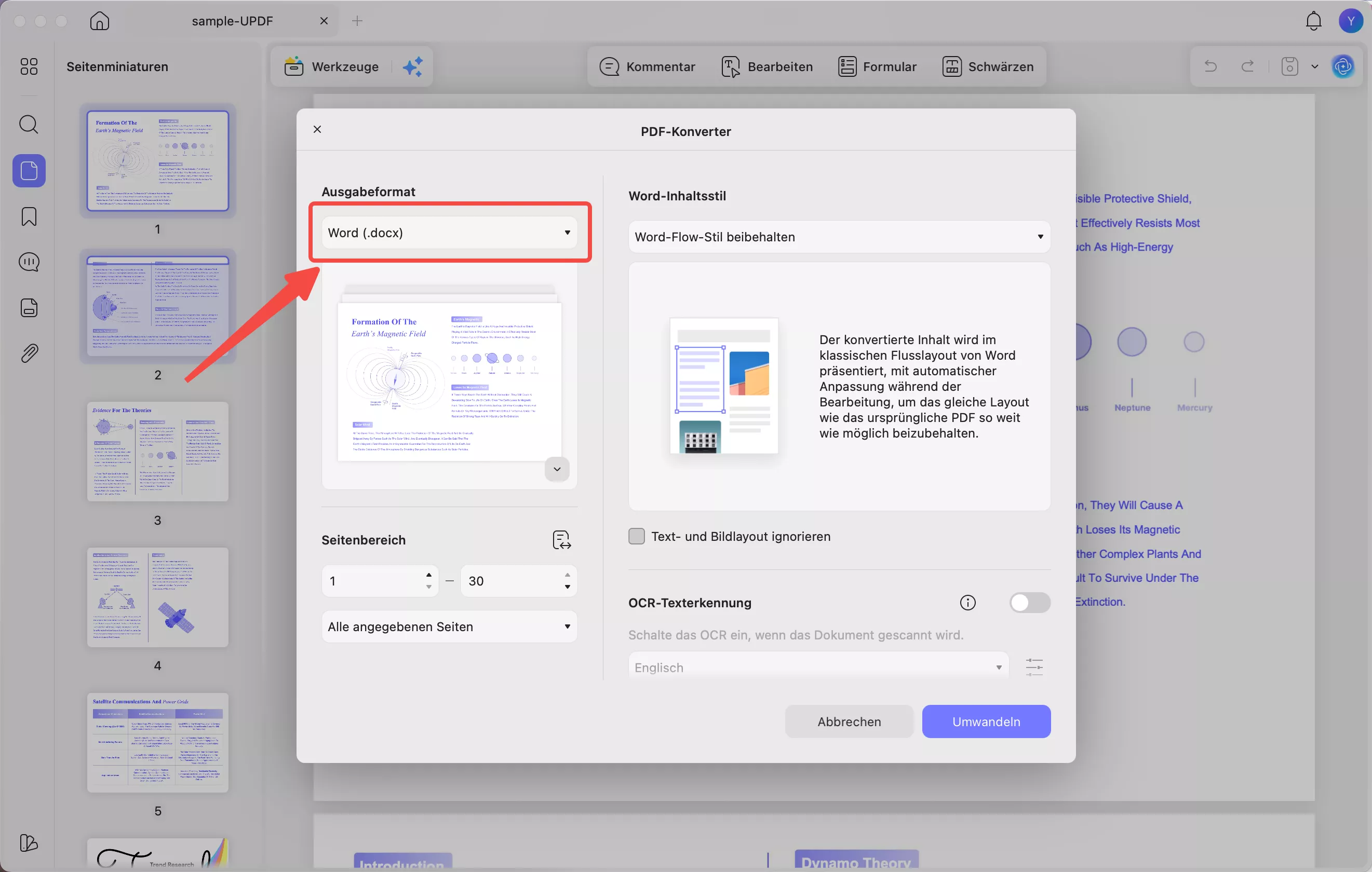Check Text- und Bildlayout ignorieren

click(637, 536)
